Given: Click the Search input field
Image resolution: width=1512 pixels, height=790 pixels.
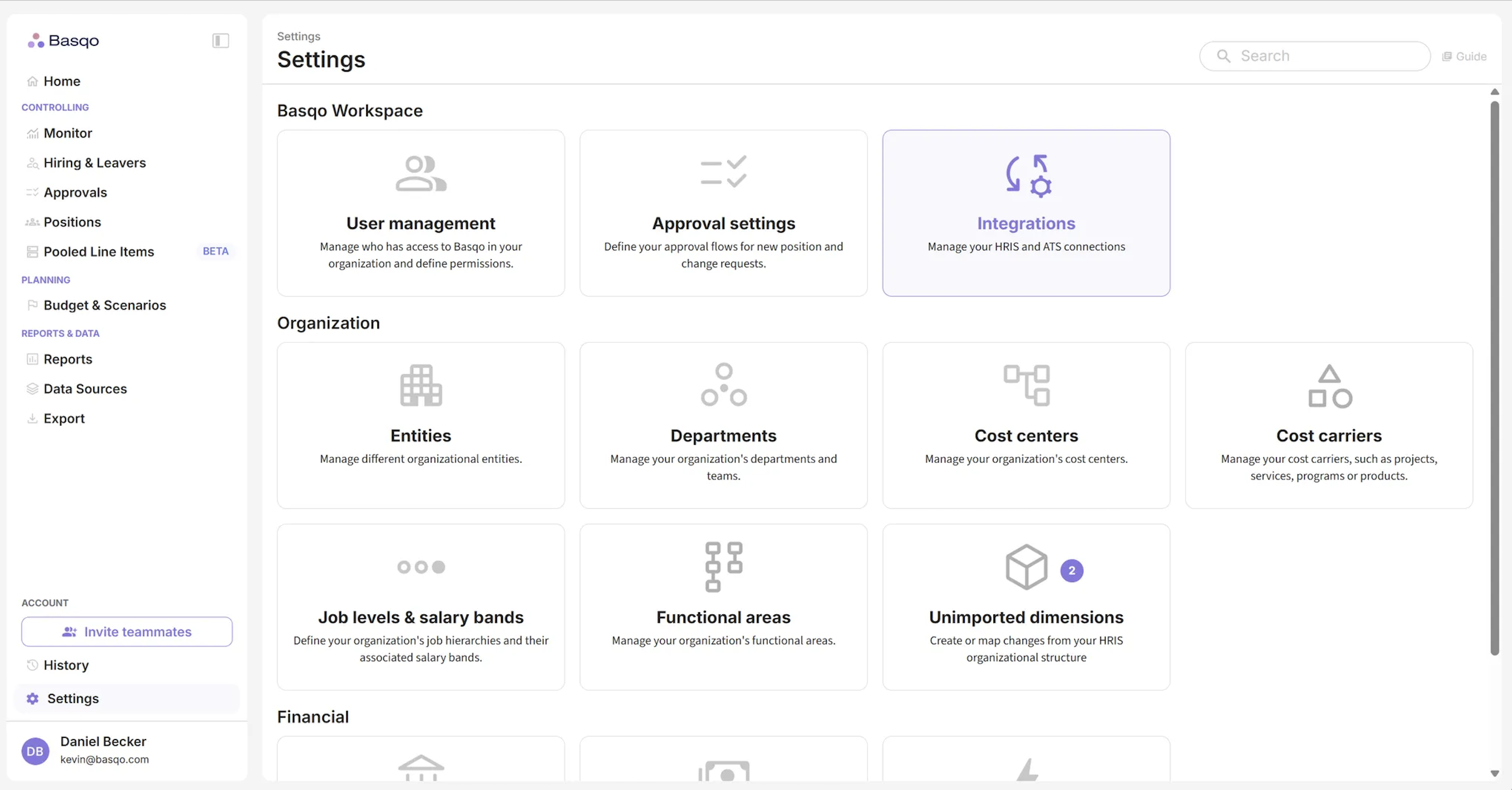Looking at the screenshot, I should [x=1315, y=56].
